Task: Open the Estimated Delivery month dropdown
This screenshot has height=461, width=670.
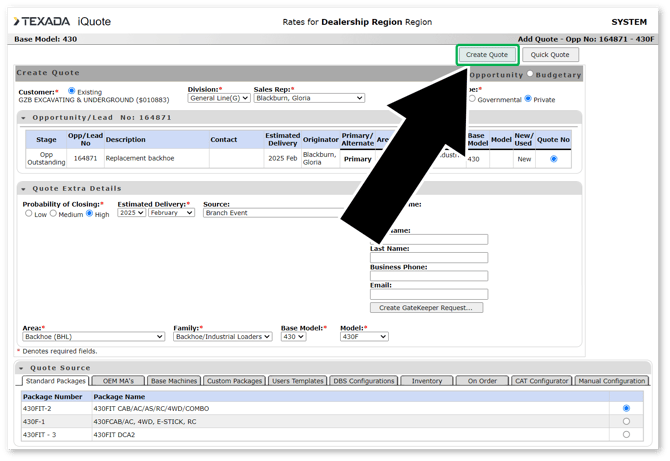Action: pyautogui.click(x=171, y=213)
